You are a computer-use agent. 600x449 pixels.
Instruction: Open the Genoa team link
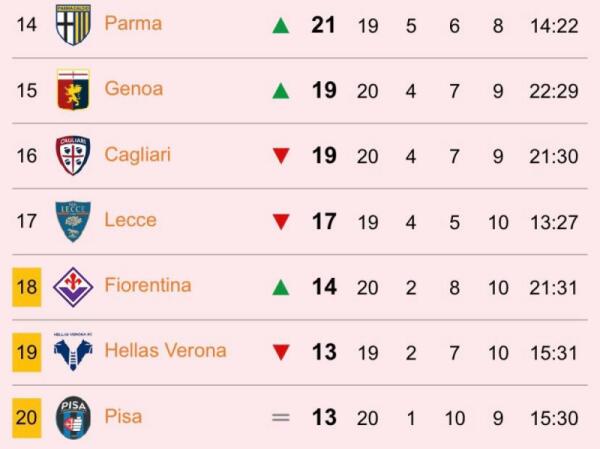[x=133, y=89]
